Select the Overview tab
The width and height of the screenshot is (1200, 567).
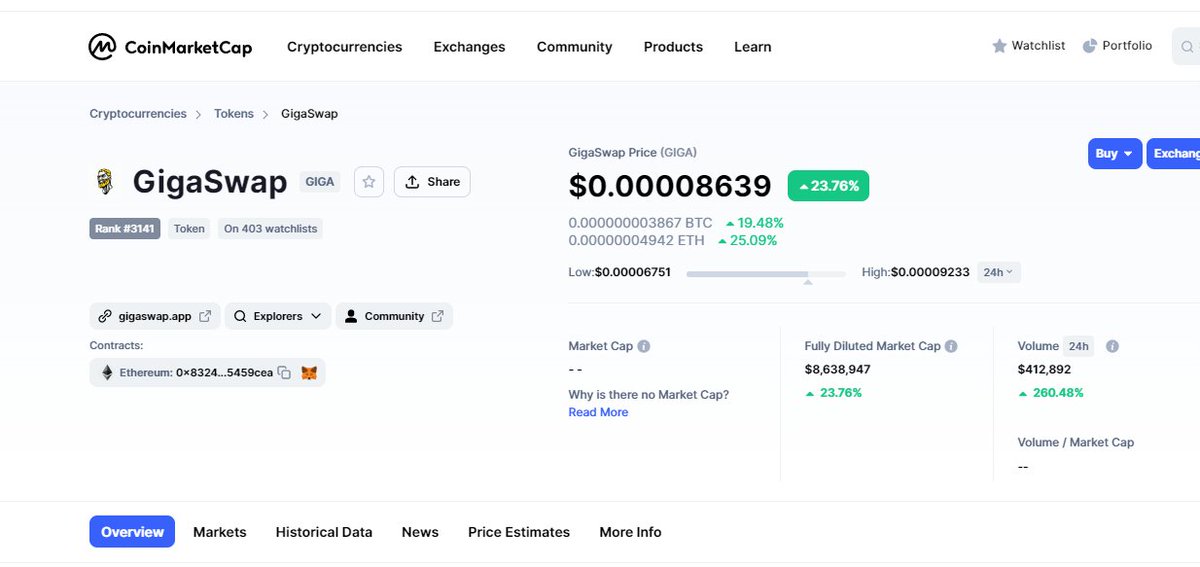coord(132,532)
